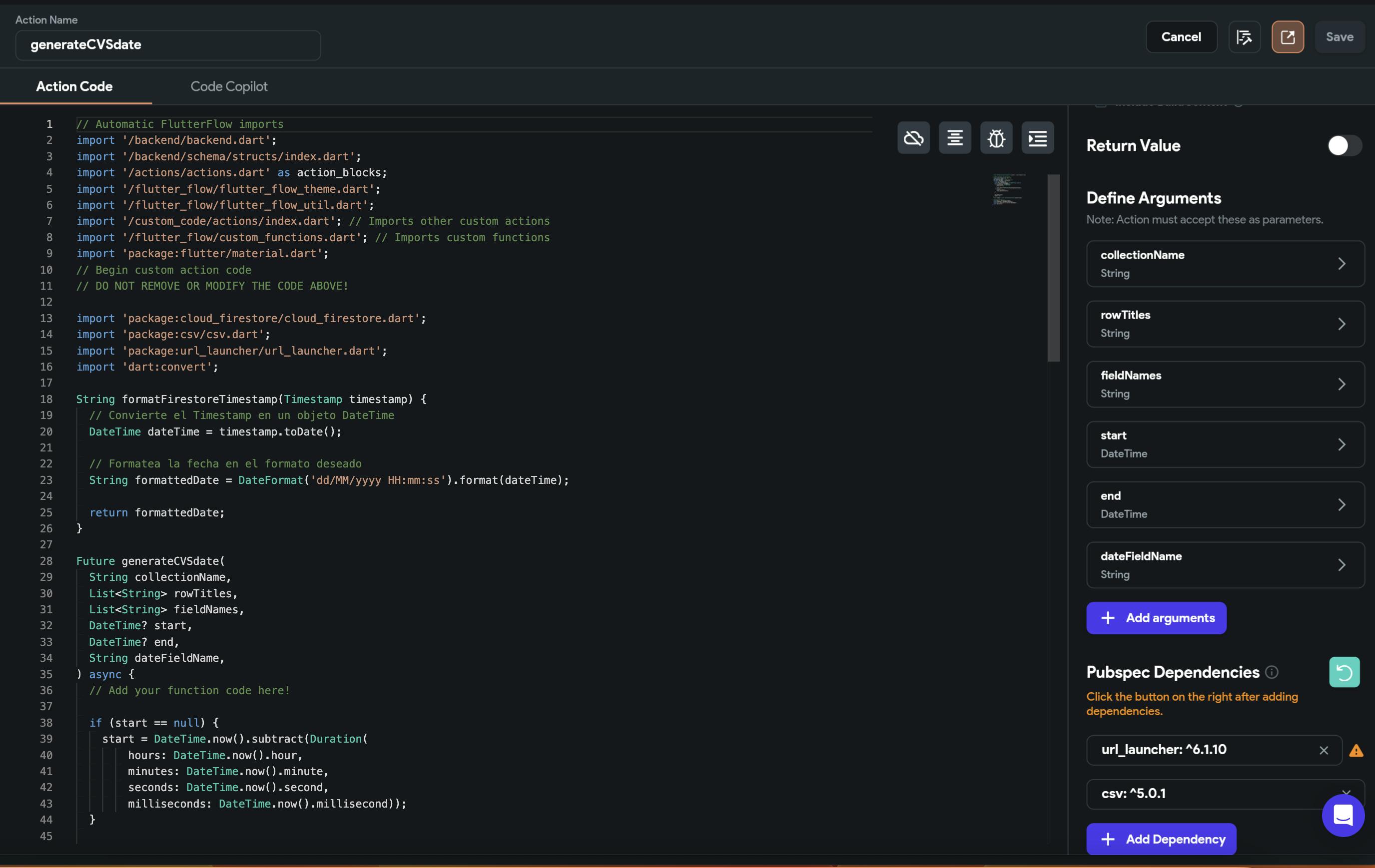Switch to the Code Copilot tab
This screenshot has height=868, width=1375.
[228, 86]
